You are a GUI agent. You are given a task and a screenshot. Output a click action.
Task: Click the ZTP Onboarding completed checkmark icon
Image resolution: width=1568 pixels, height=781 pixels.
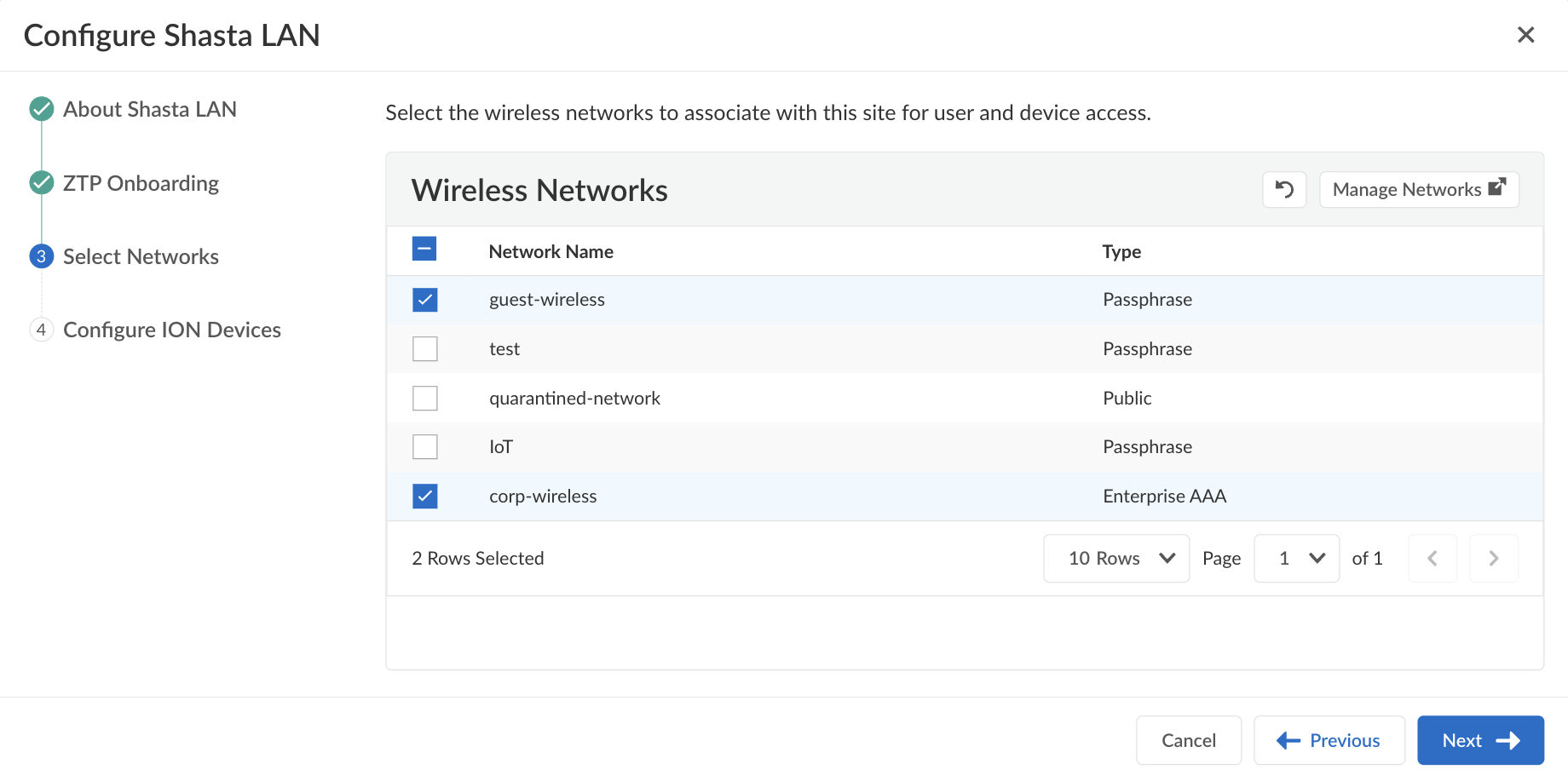[42, 183]
